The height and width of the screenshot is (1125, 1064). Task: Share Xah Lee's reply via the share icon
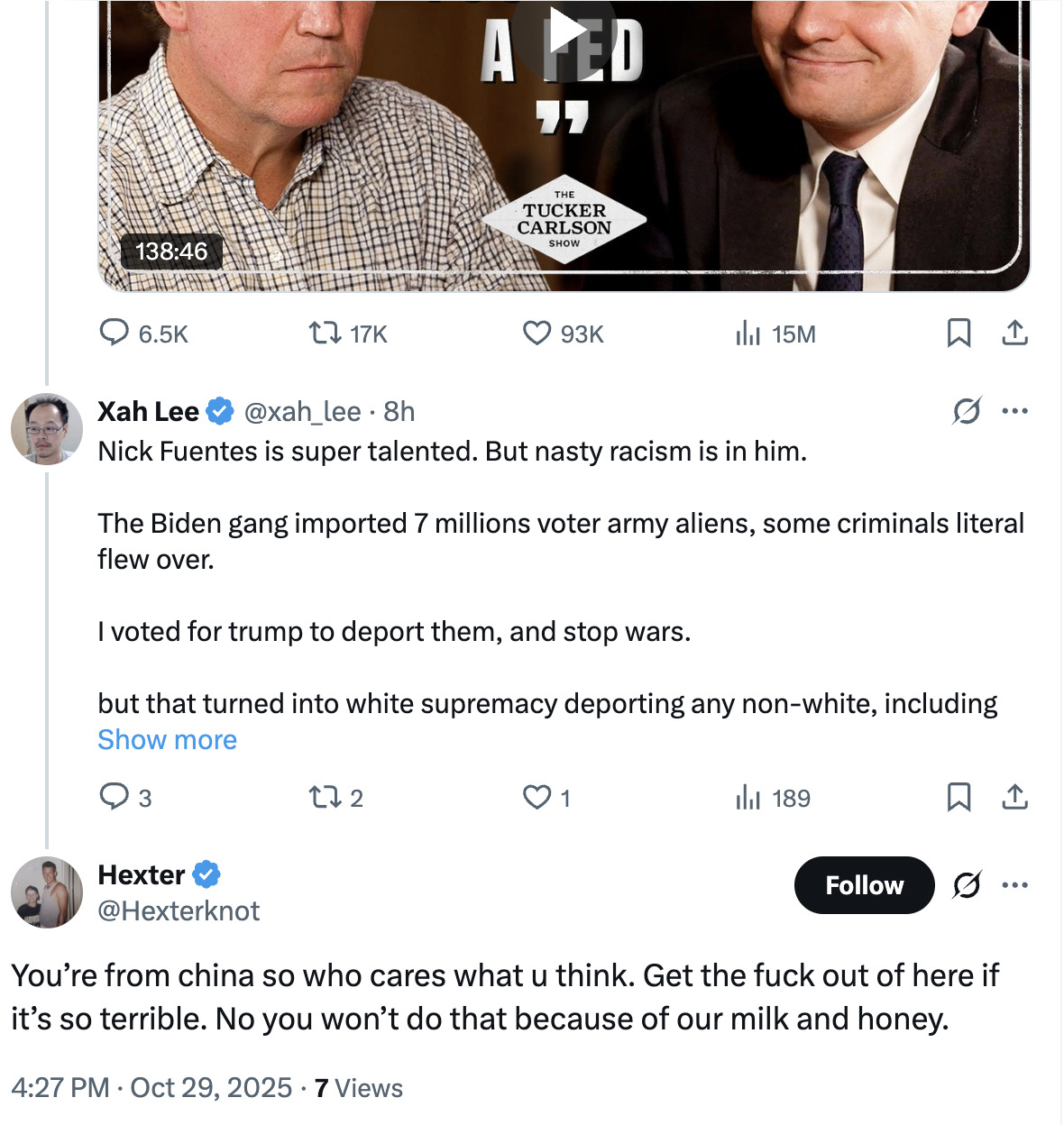pos(1015,797)
